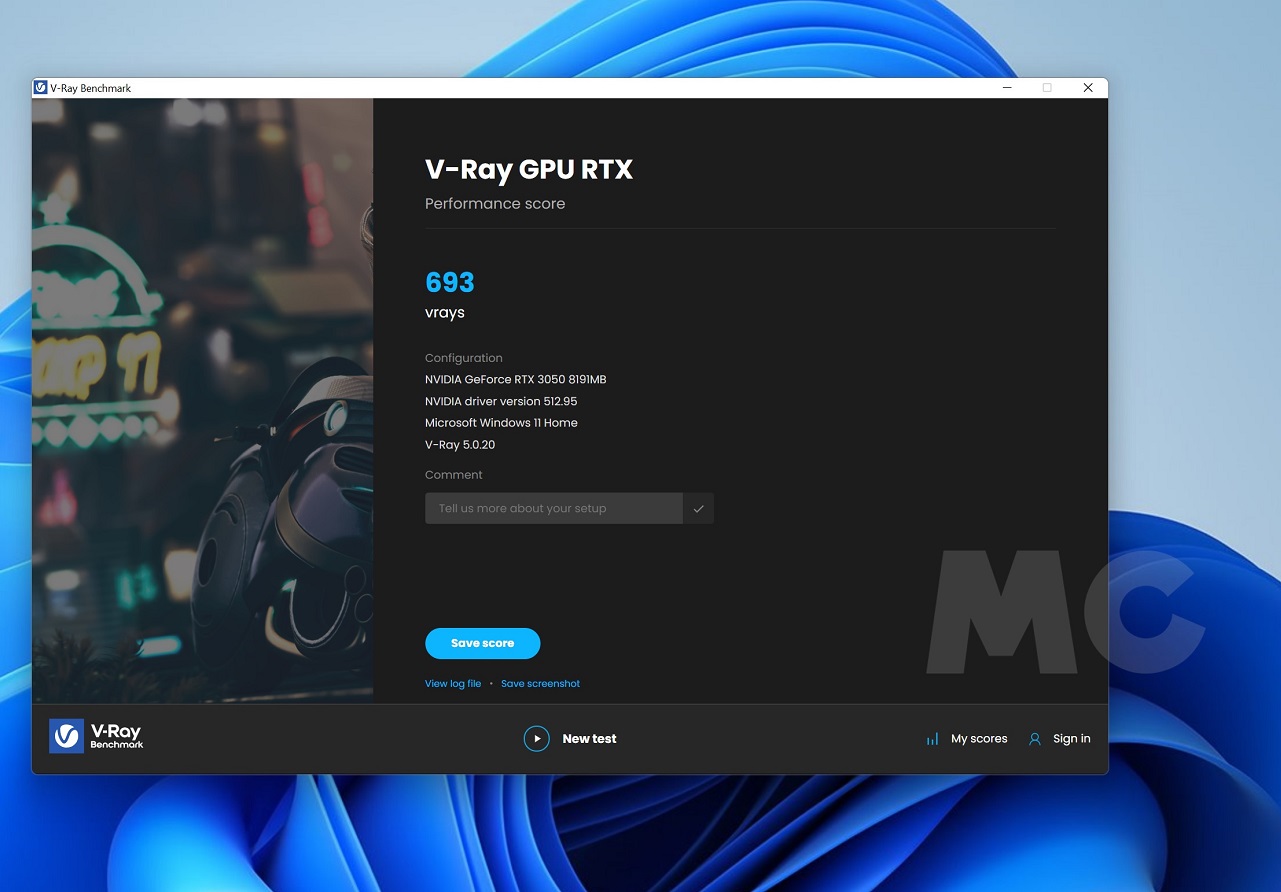Image resolution: width=1281 pixels, height=892 pixels.
Task: Click the 693 performance score number
Action: (450, 282)
